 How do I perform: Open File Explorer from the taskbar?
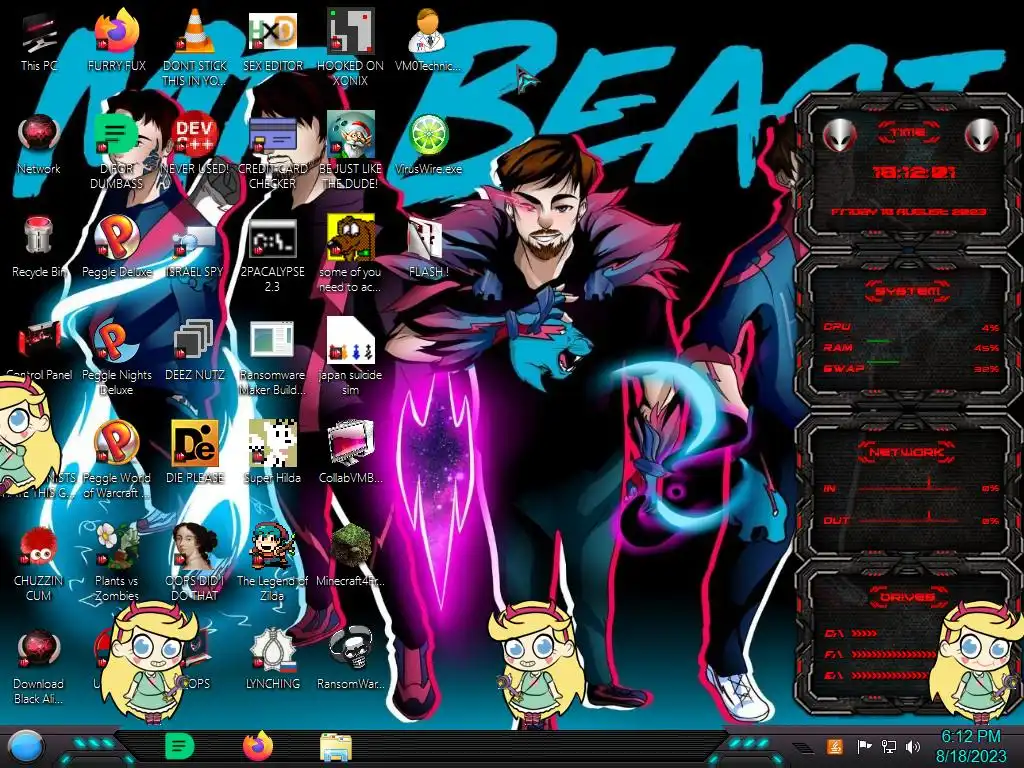[336, 748]
